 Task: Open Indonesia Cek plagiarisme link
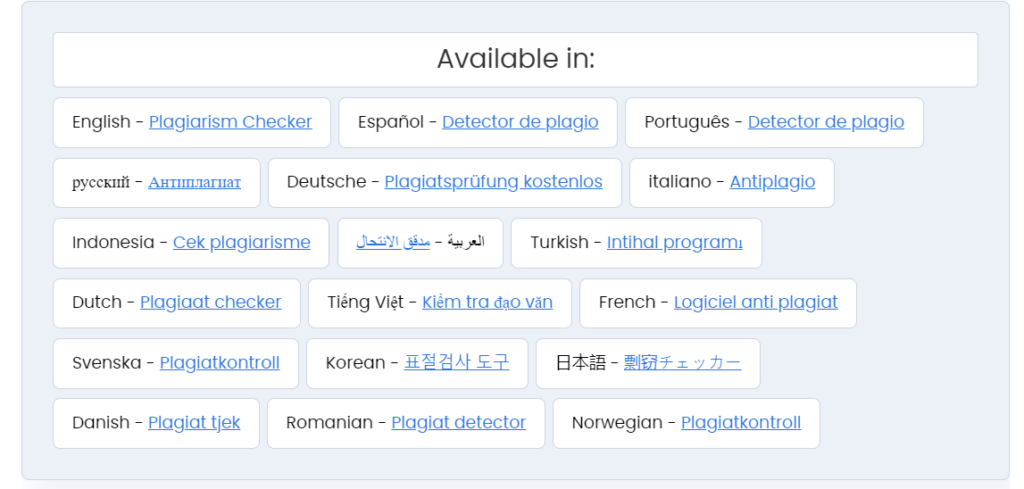(x=241, y=242)
